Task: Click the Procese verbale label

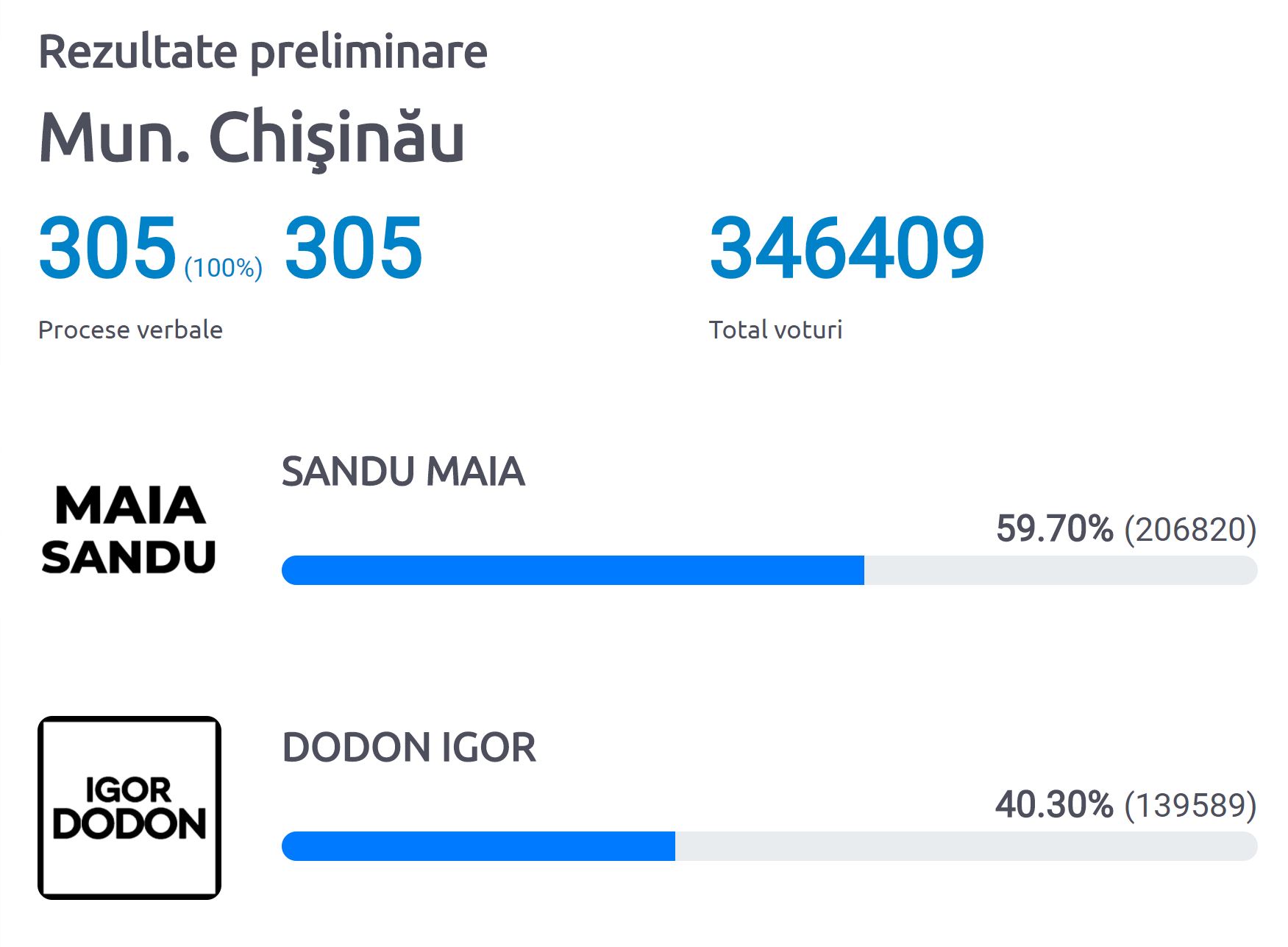Action: coord(130,330)
